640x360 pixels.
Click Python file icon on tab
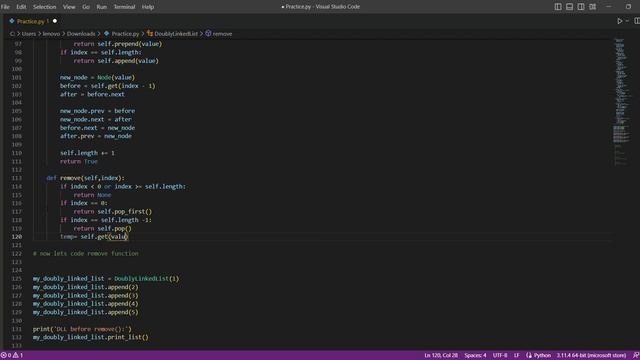12,21
